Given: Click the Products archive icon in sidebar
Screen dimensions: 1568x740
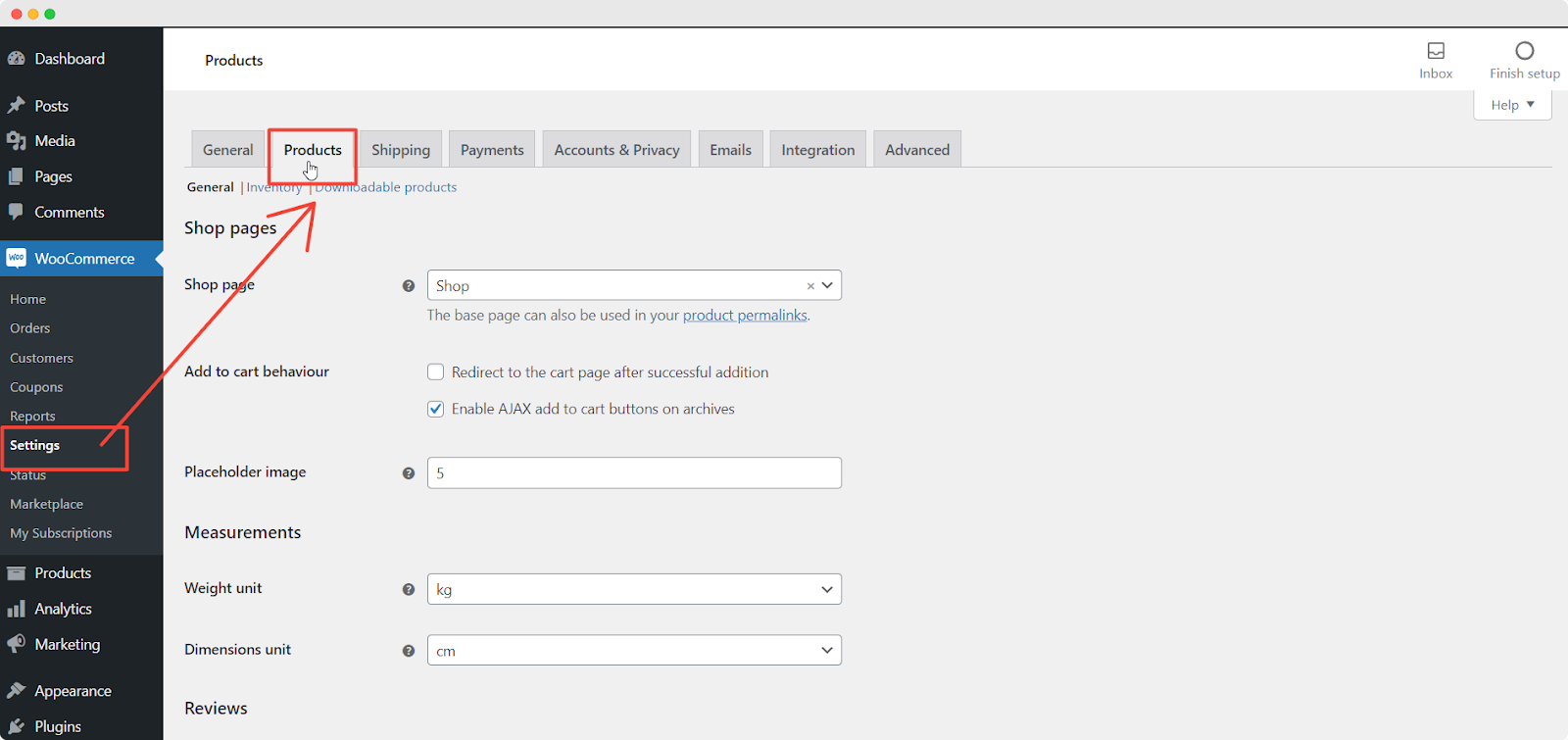Looking at the screenshot, I should click(16, 573).
